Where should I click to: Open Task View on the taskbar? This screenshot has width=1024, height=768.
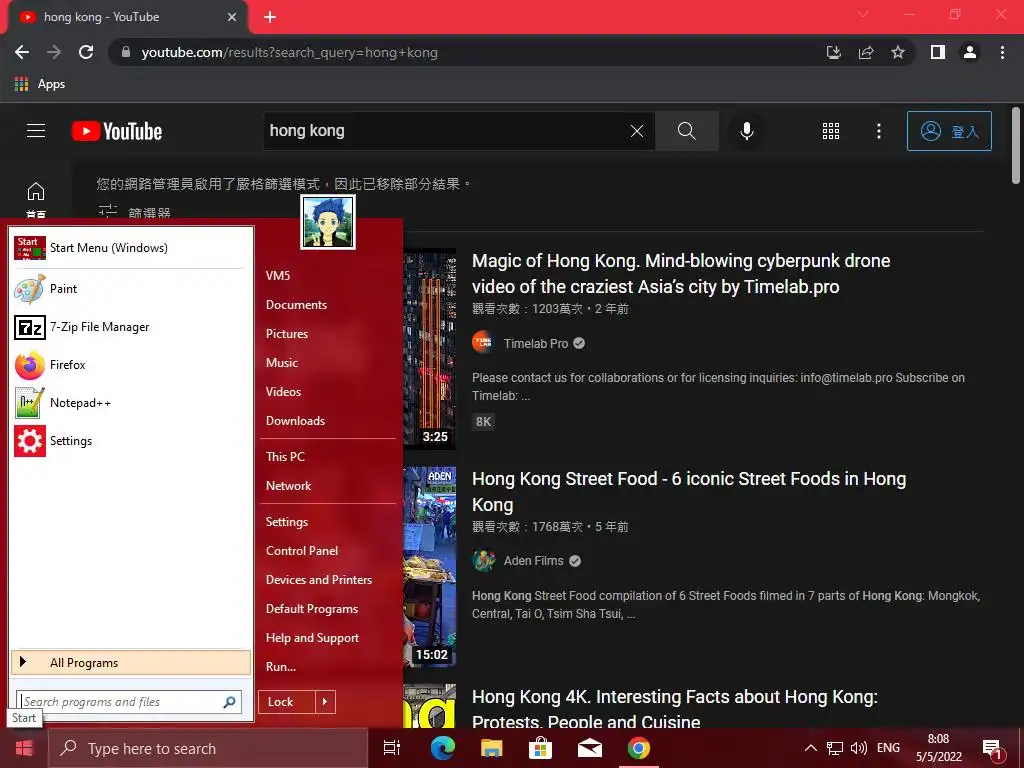[x=392, y=748]
